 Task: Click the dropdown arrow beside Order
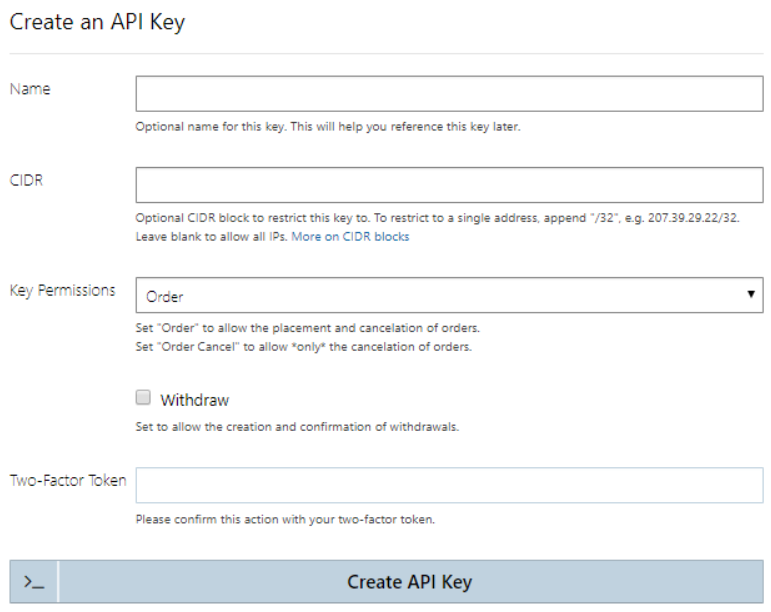[750, 295]
